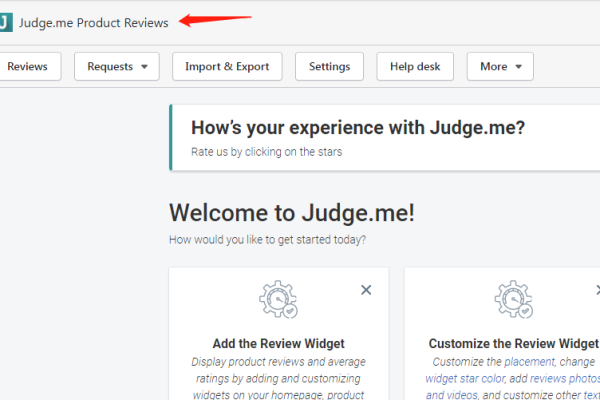Go to Settings
This screenshot has height=400, width=600.
329,67
